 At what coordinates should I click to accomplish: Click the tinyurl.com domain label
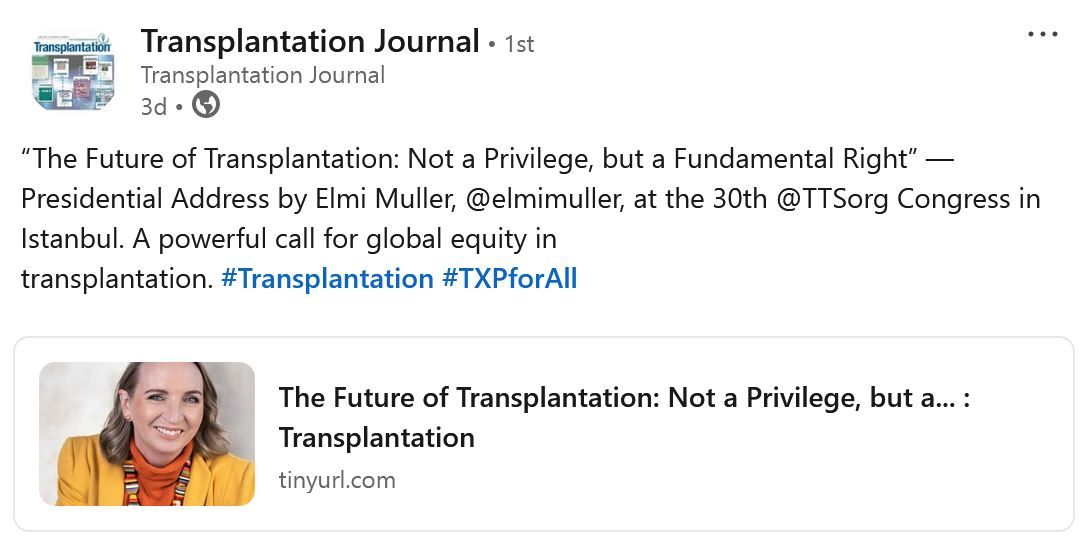click(337, 480)
